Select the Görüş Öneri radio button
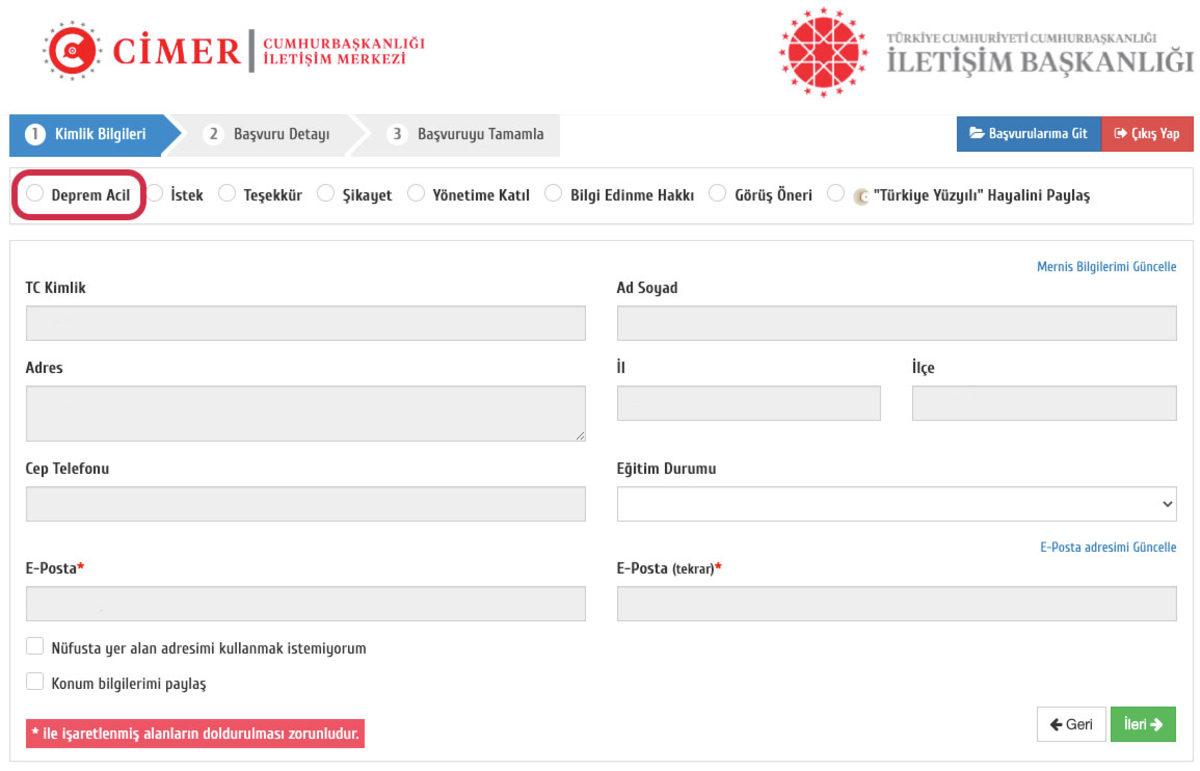The width and height of the screenshot is (1200, 771). click(x=716, y=194)
